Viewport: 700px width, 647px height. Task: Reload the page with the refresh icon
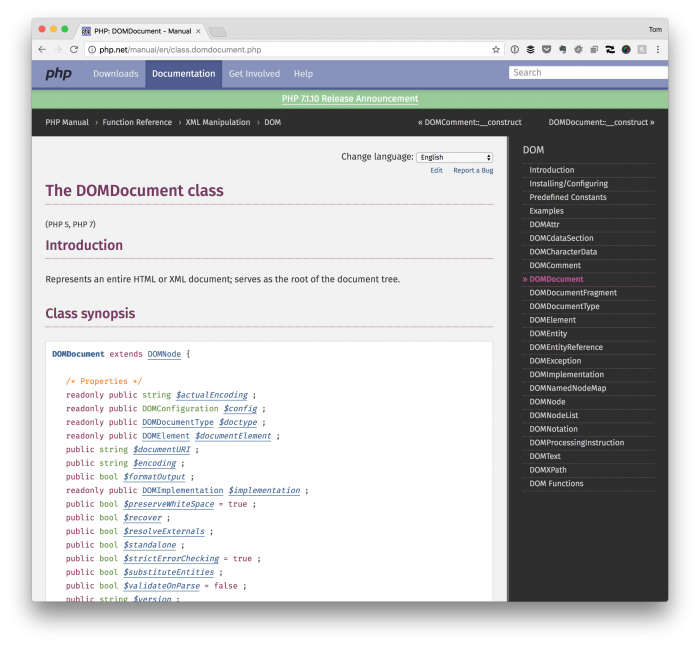click(x=74, y=50)
